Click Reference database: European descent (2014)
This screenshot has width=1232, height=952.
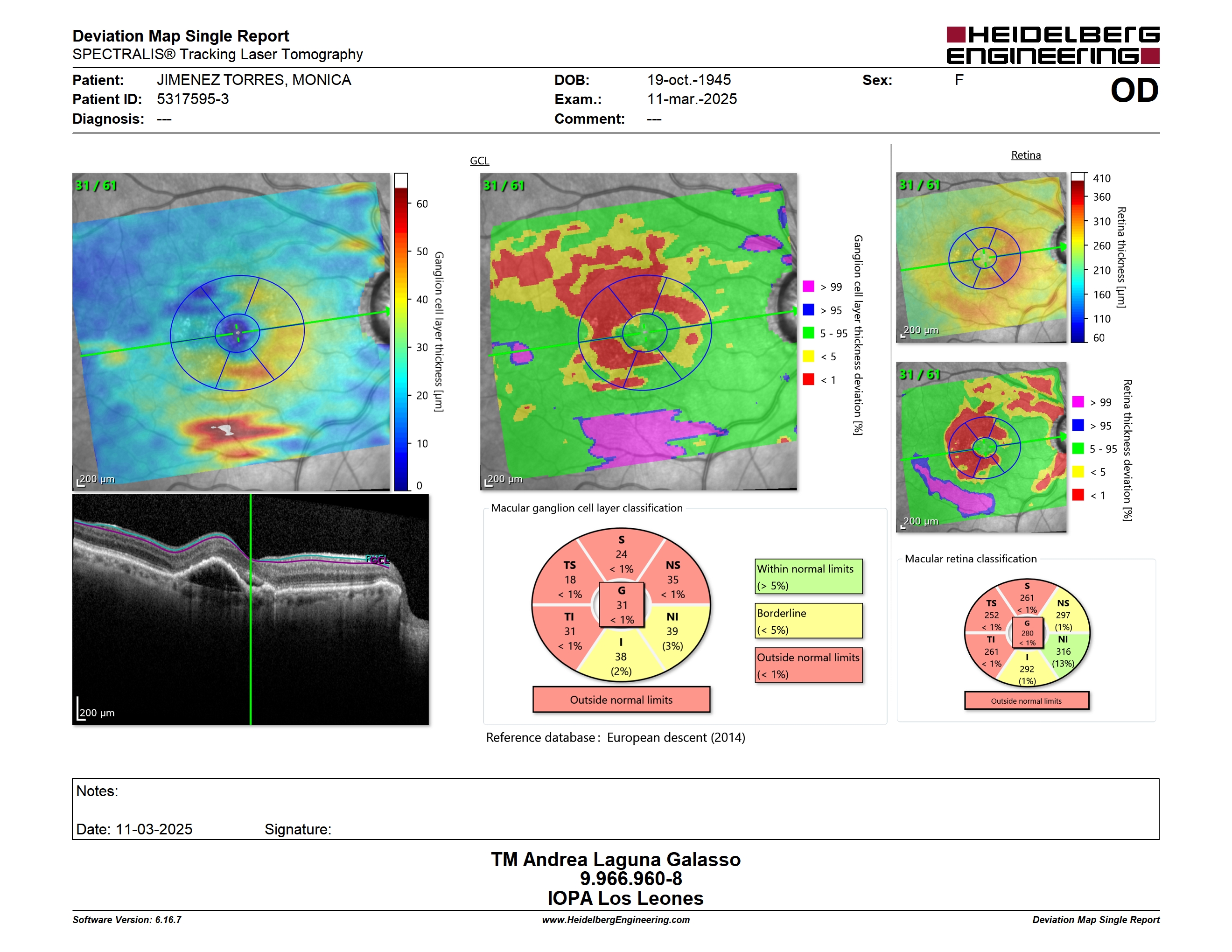(x=616, y=738)
